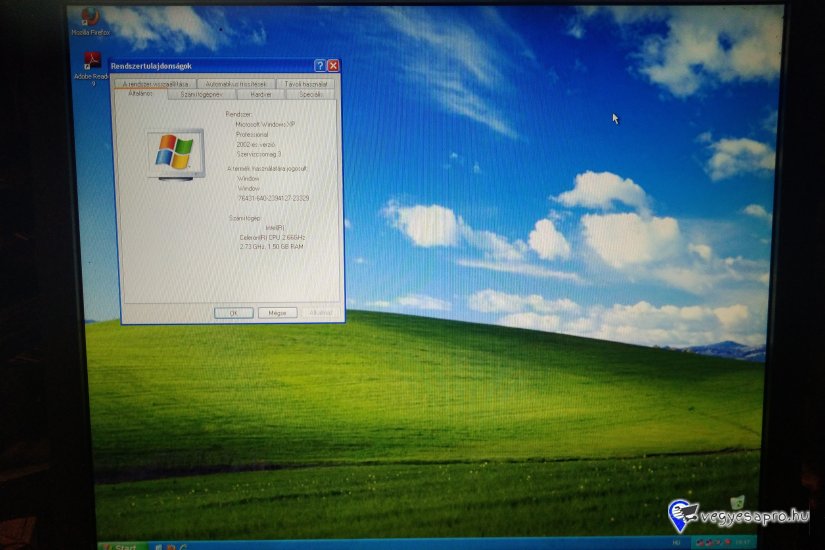Open the Automatikus frissítések tab
The image size is (825, 550).
[236, 84]
